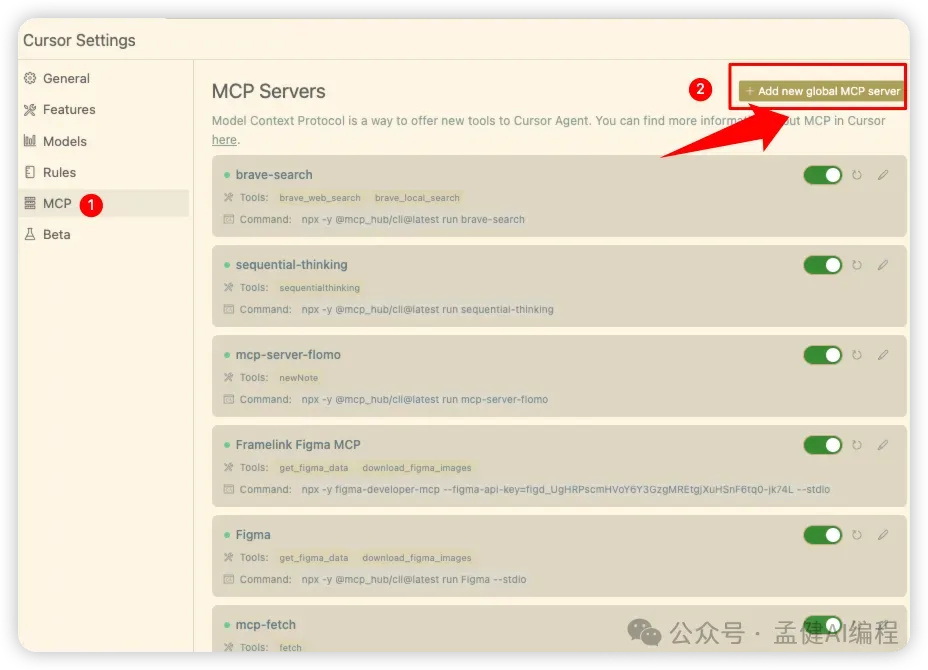Click the sequential-thinking server name
928x670 pixels.
292,265
